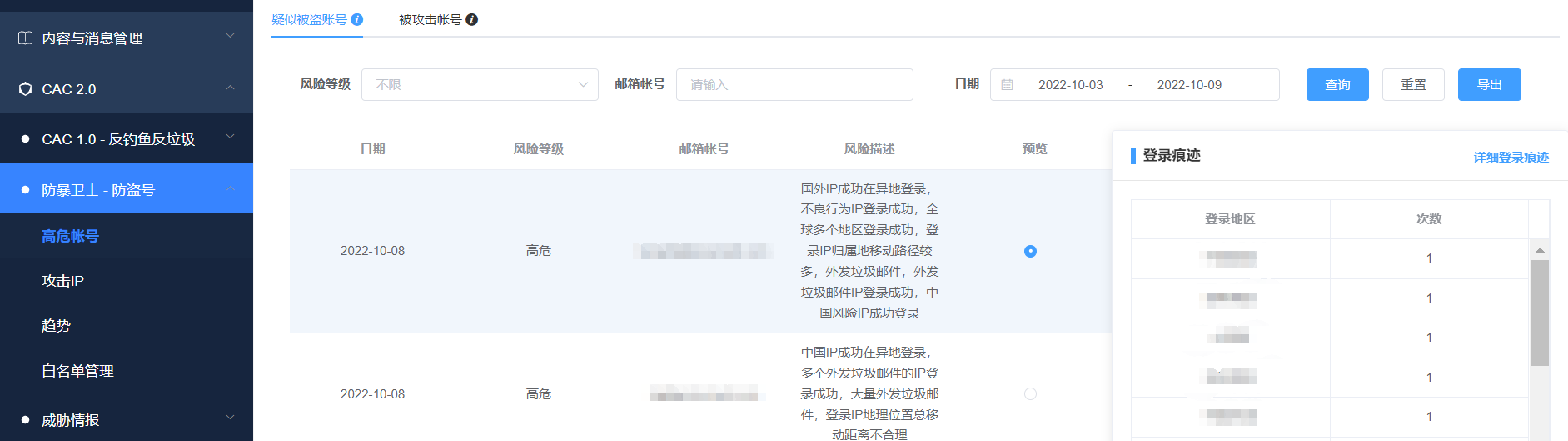The height and width of the screenshot is (441, 1568).
Task: Switch to the 被攻击帐号 tab
Action: [x=430, y=19]
